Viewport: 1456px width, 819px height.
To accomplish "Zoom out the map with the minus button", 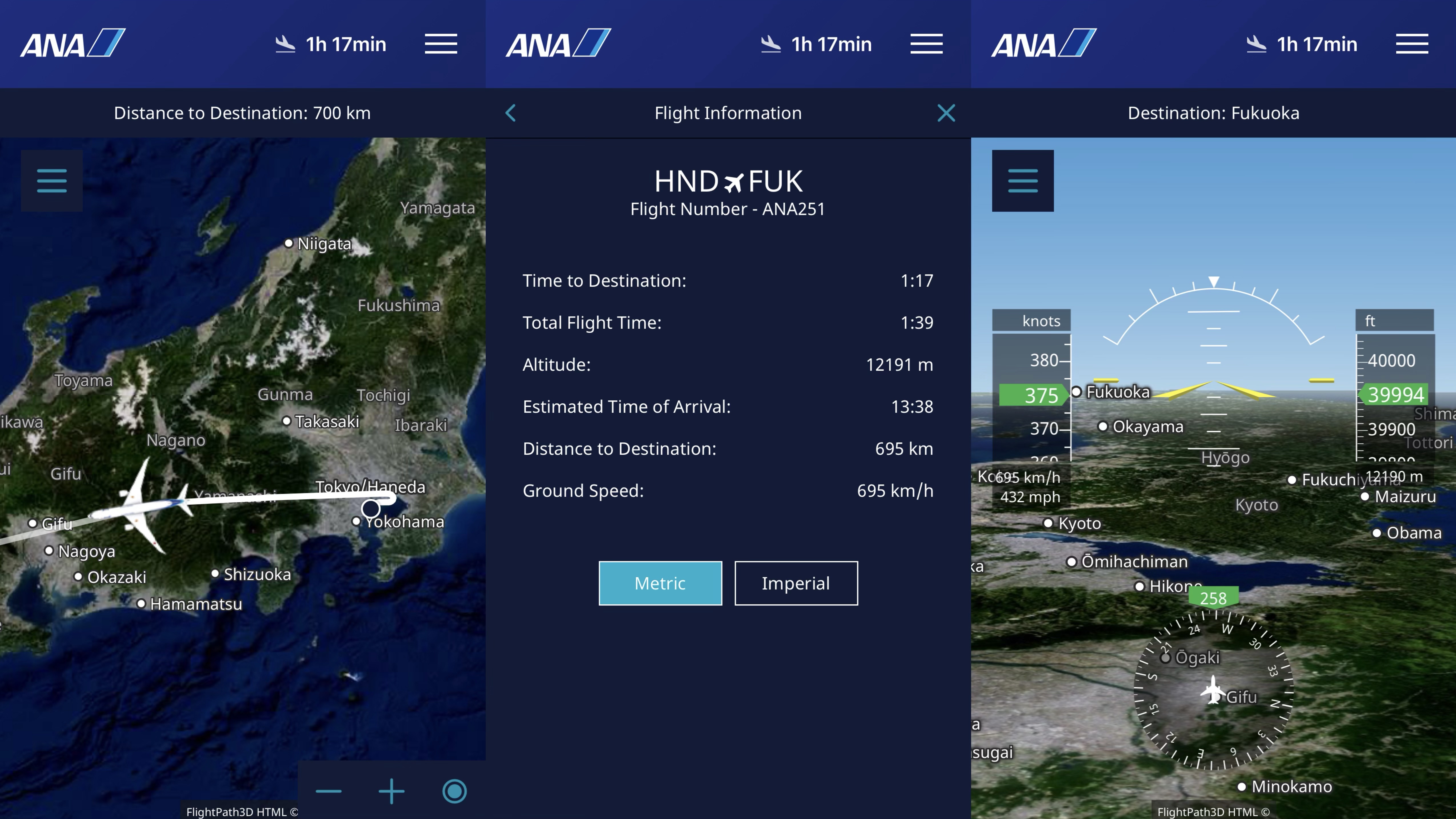I will tap(328, 791).
